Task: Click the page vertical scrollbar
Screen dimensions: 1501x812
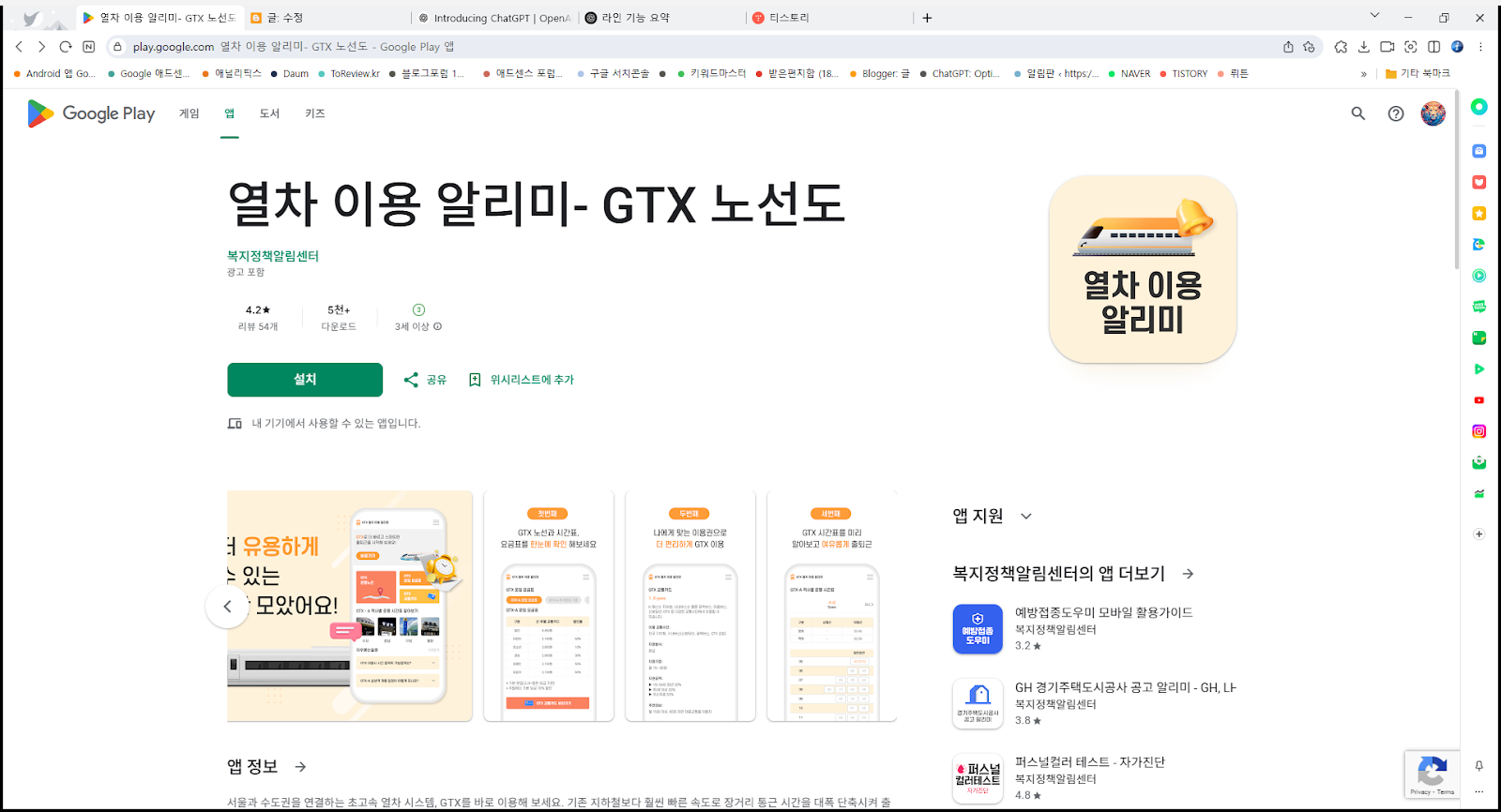Action: tap(1457, 178)
